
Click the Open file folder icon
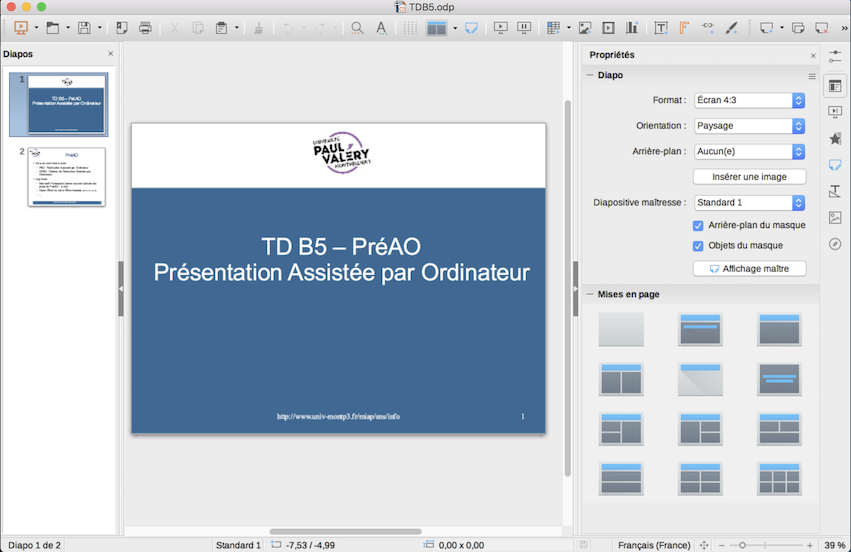pos(53,28)
